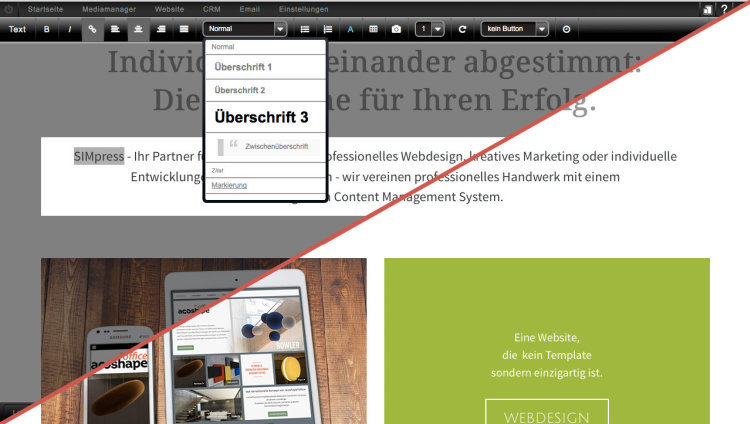
Task: Select 'Überschrift 3' from style list
Action: pos(262,117)
